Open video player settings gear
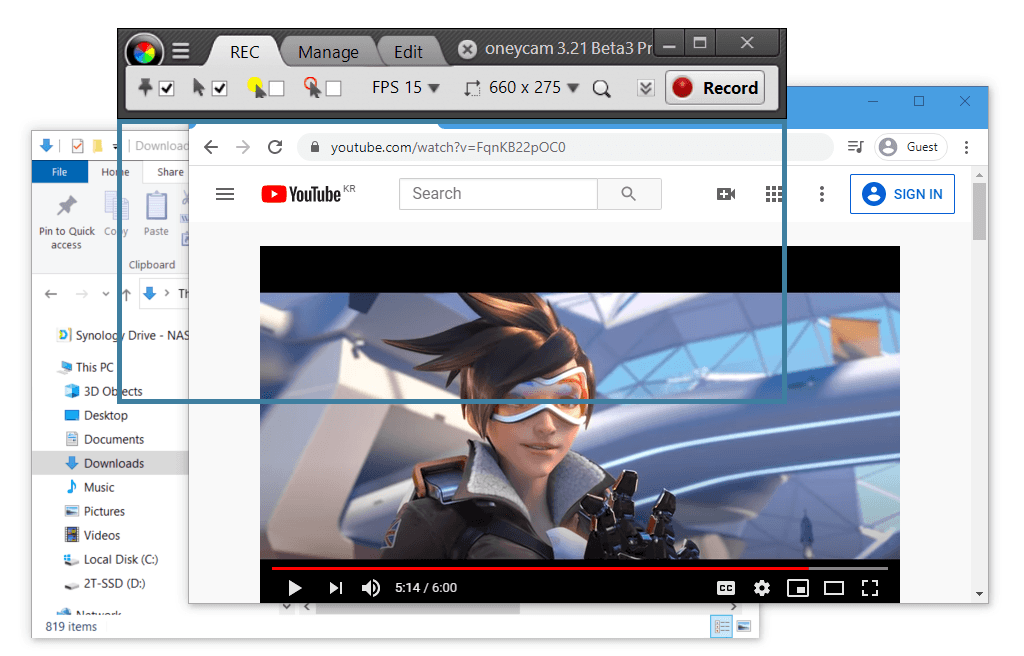This screenshot has height=656, width=1024. [761, 588]
